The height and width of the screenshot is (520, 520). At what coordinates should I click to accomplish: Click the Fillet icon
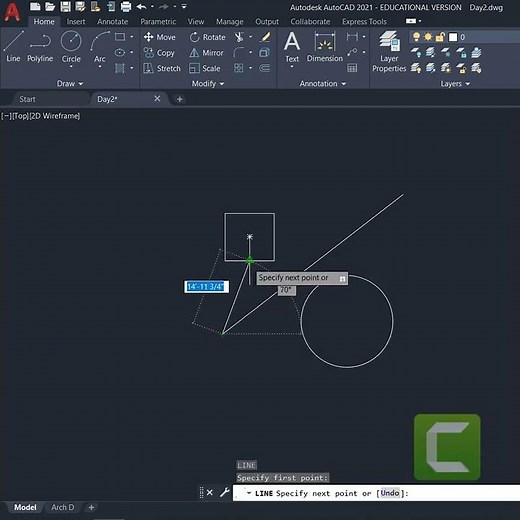pos(239,52)
